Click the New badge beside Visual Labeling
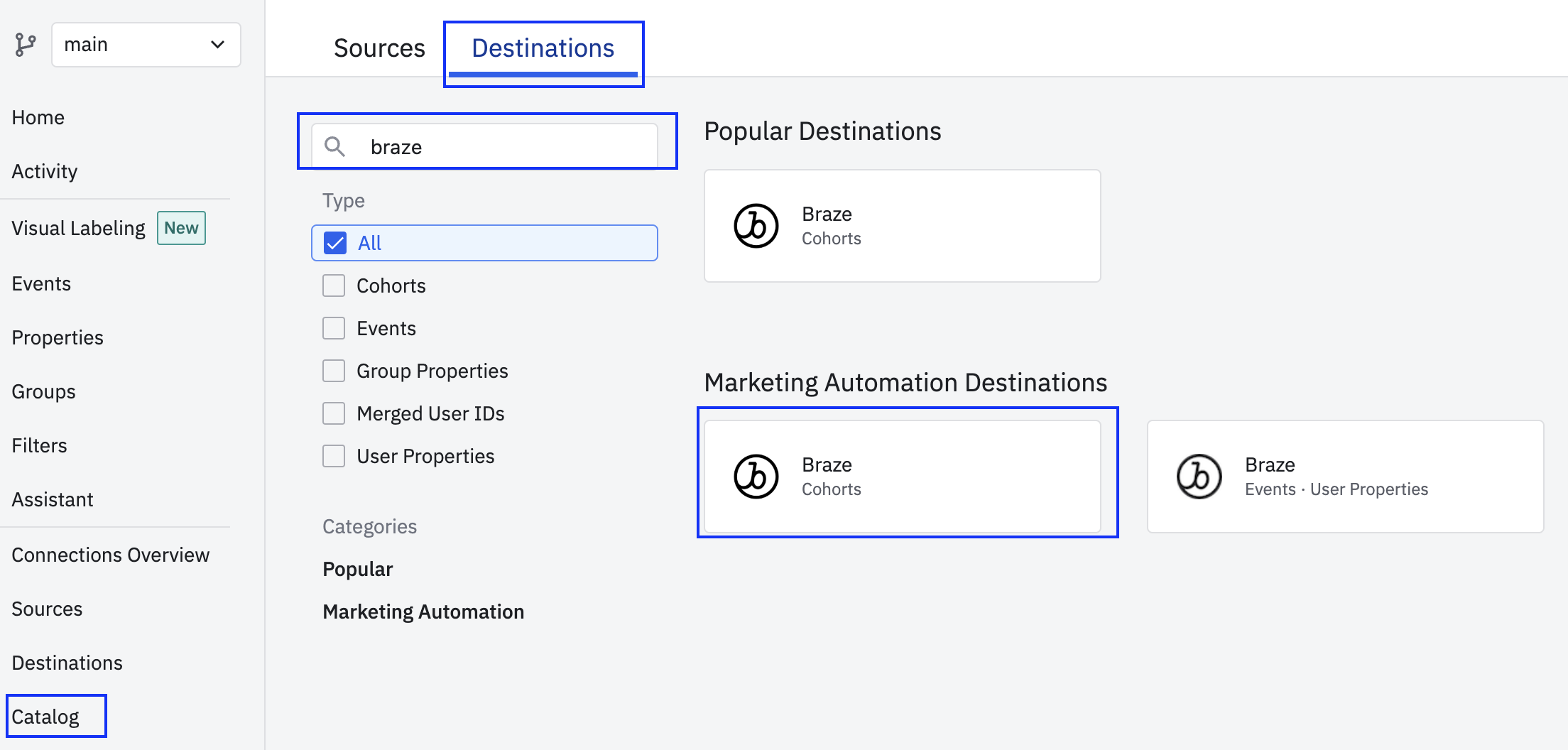This screenshot has width=1568, height=750. [181, 228]
